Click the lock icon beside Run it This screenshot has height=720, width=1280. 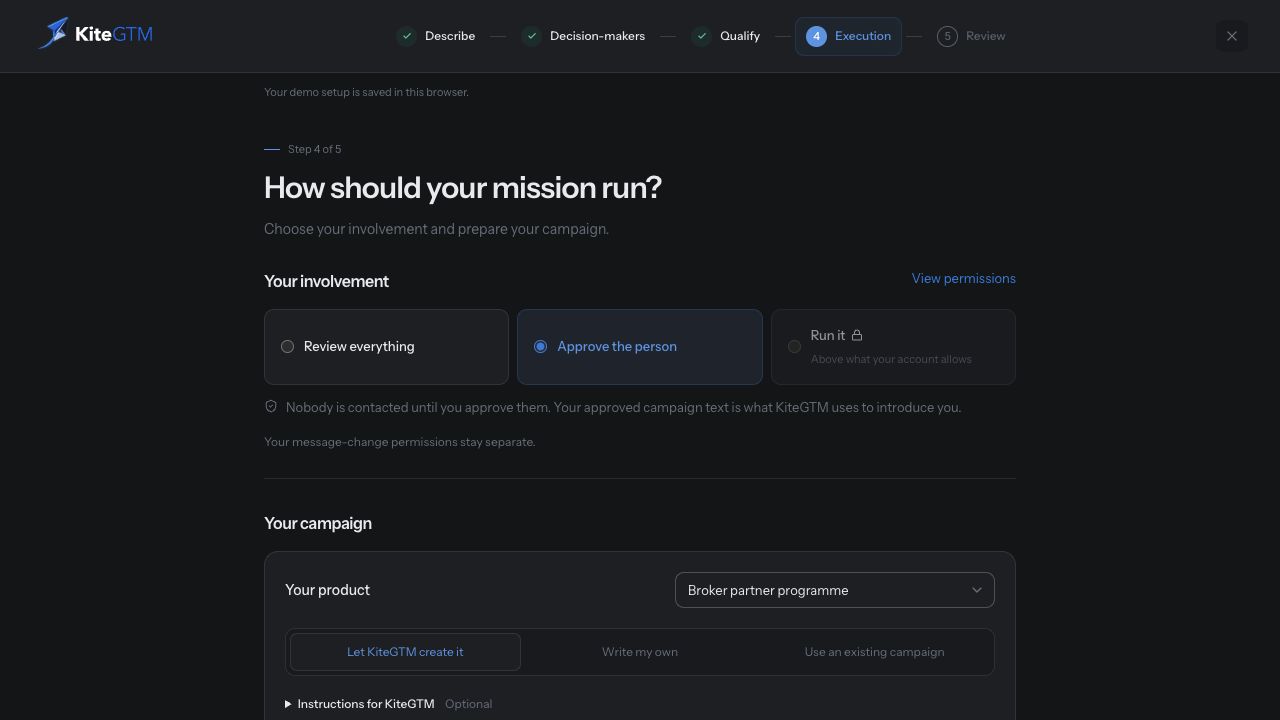pos(857,335)
